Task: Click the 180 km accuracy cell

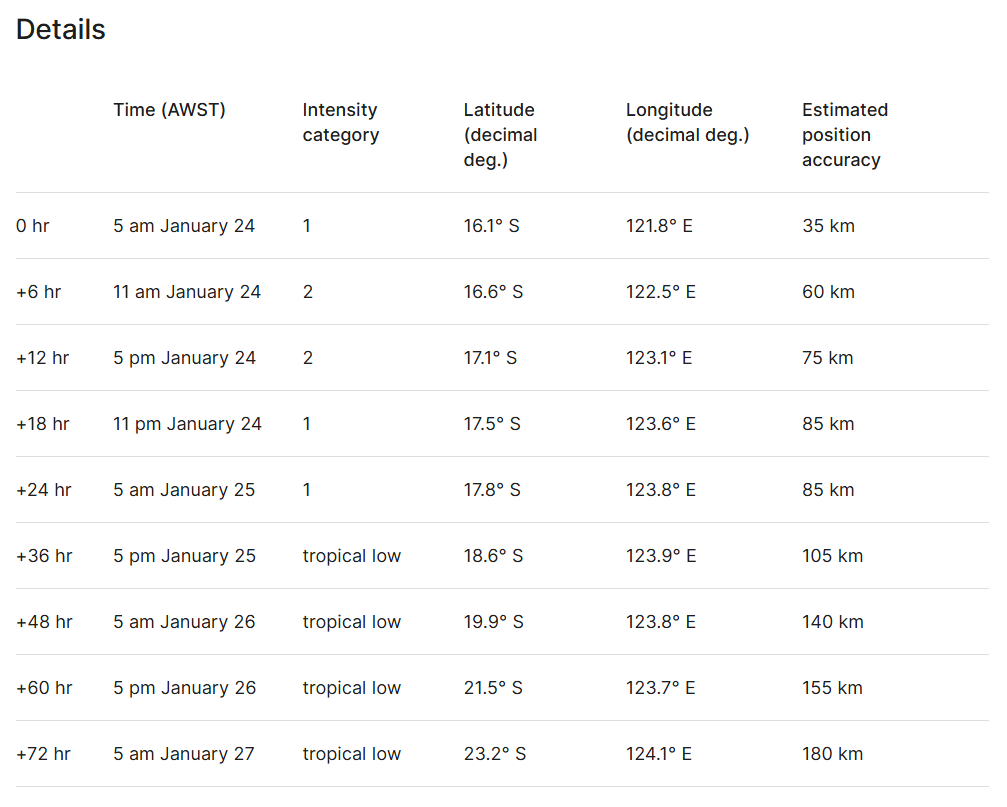Action: [x=832, y=754]
